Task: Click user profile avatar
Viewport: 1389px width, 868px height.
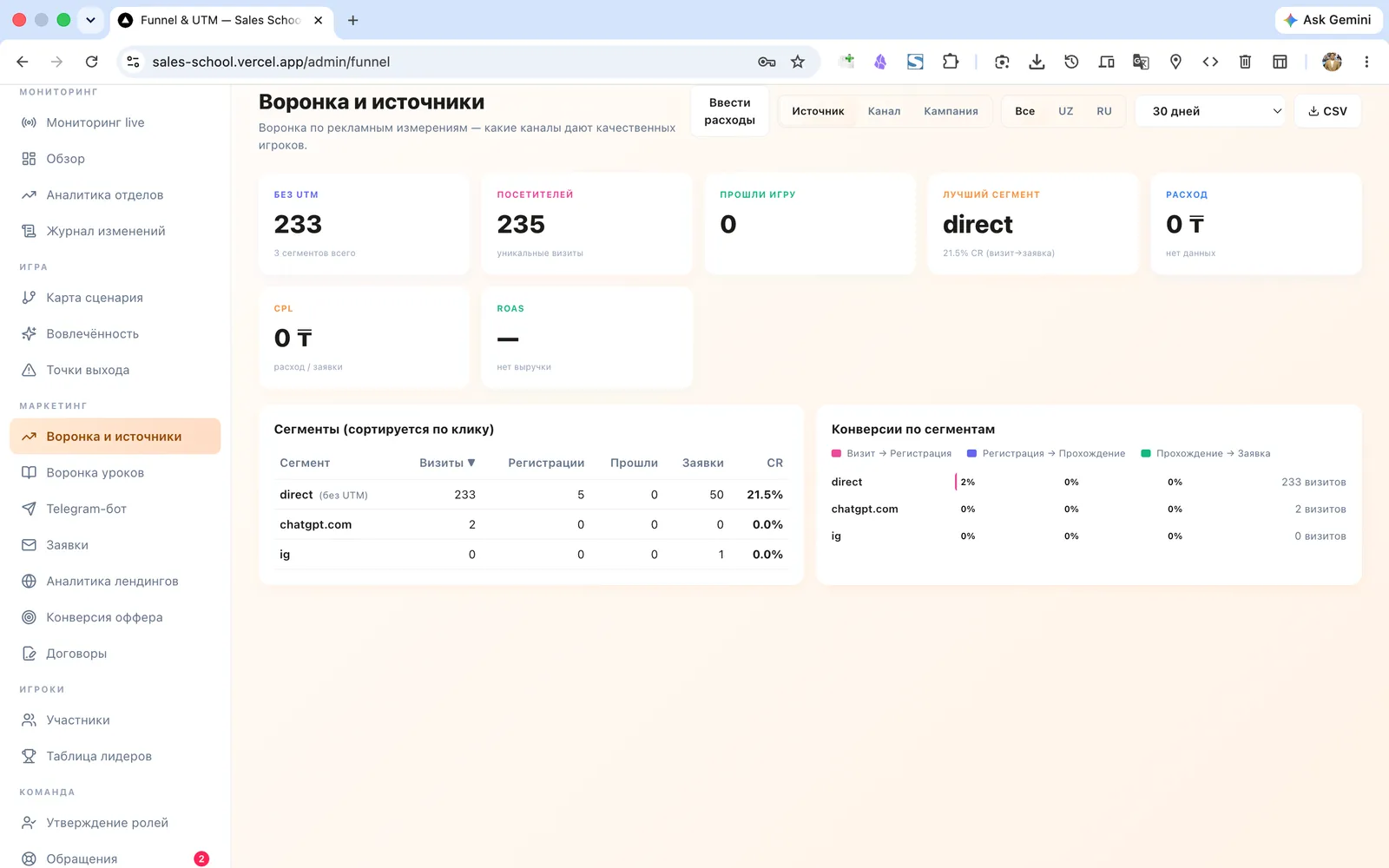Action: (1332, 62)
